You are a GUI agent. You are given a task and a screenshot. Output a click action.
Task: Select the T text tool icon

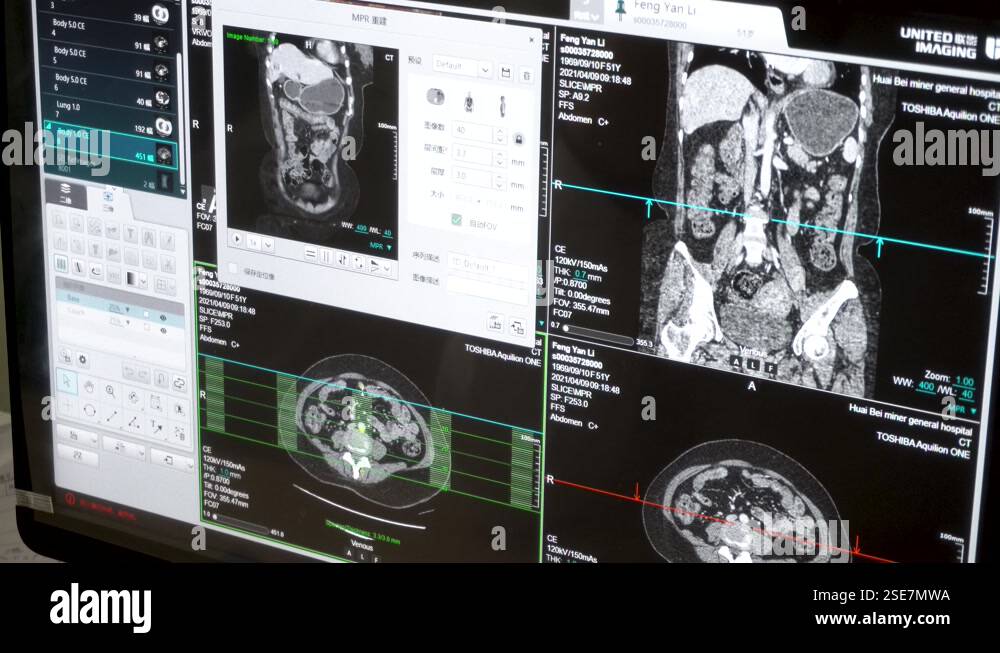point(130,234)
